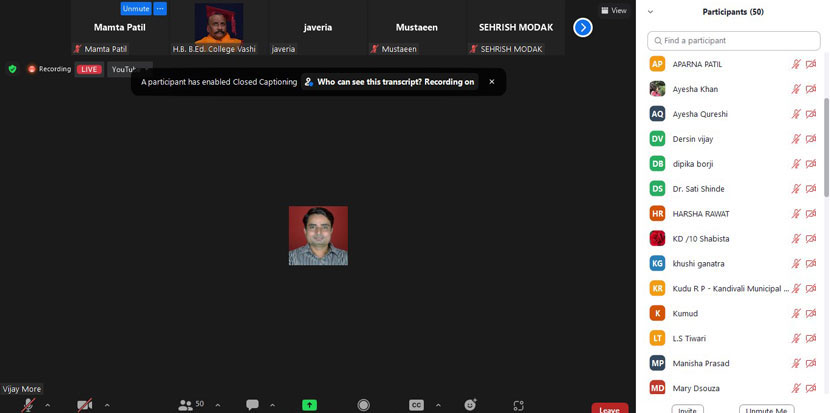This screenshot has width=830, height=413.
Task: Click the green encryption shield icon
Action: point(12,69)
